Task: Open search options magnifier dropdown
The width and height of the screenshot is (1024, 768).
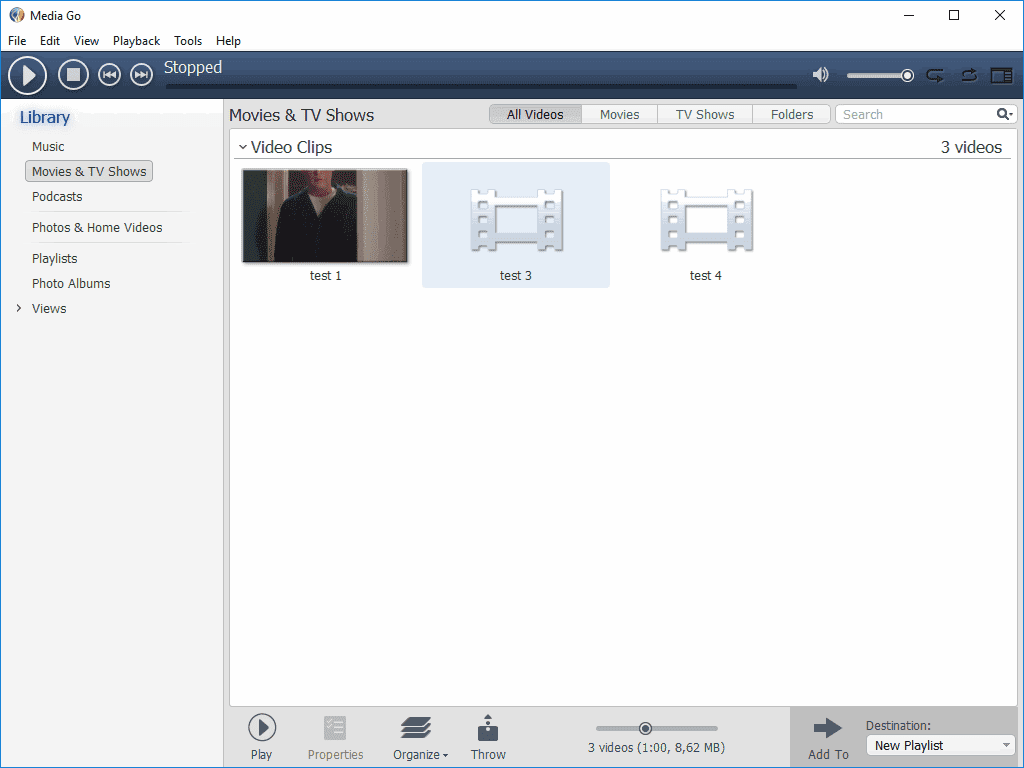Action: click(x=1005, y=114)
